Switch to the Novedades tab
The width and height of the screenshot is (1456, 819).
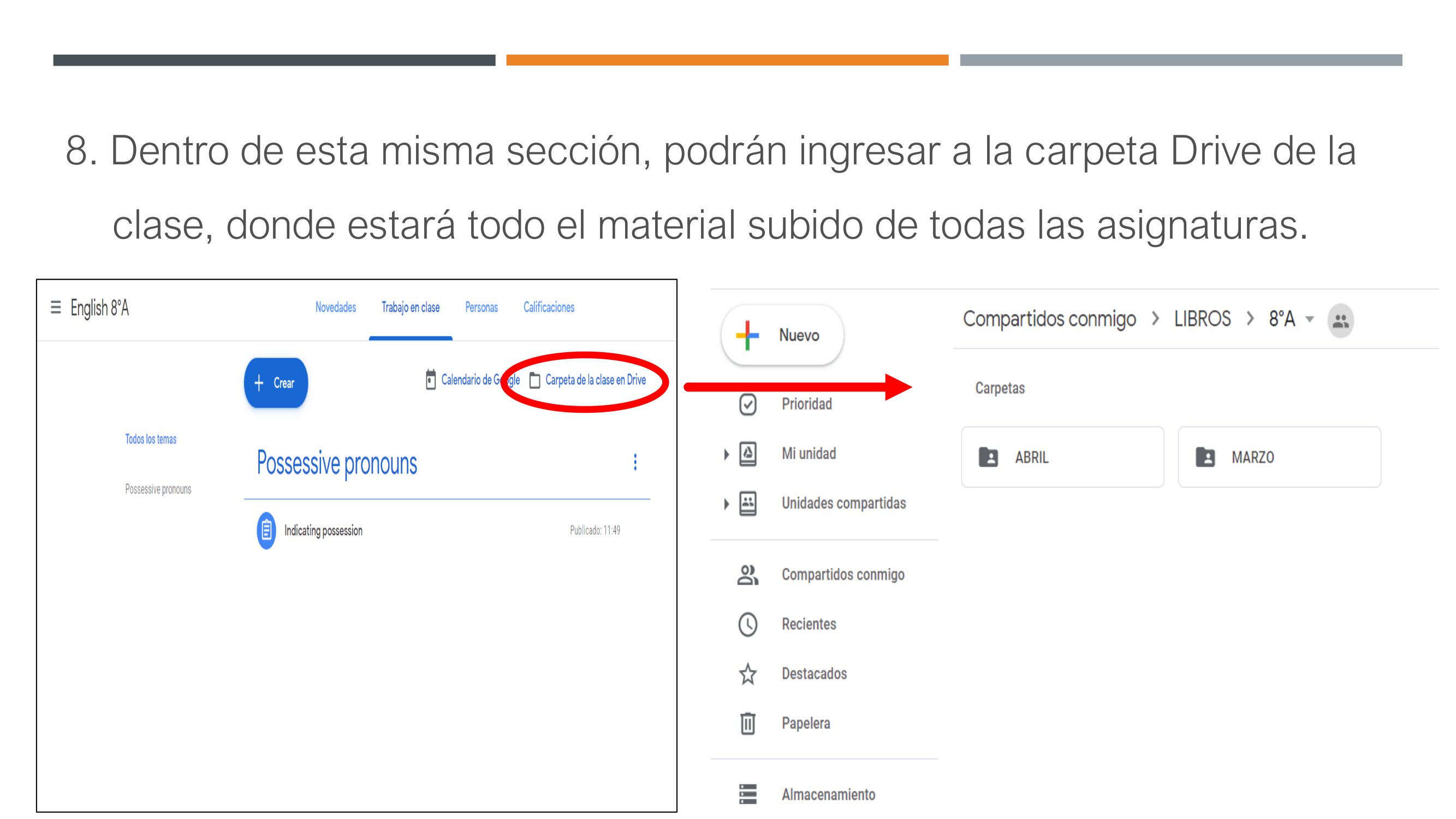[x=335, y=307]
